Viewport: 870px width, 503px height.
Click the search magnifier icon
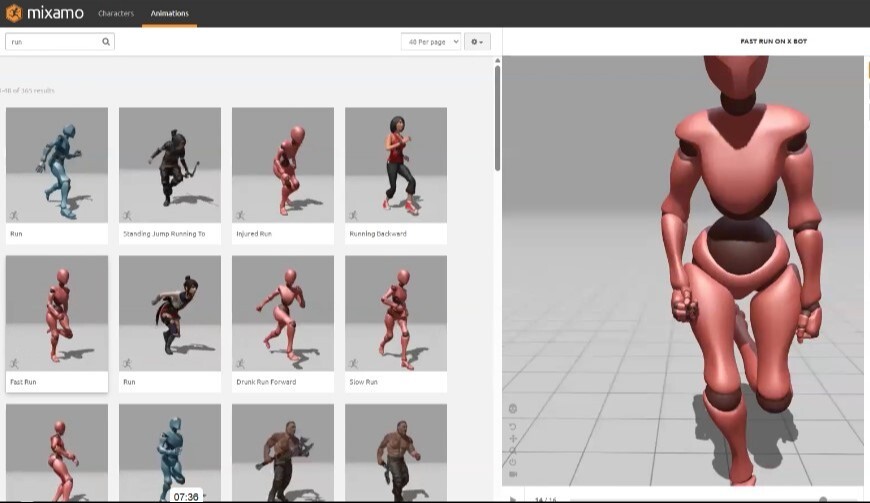(106, 42)
